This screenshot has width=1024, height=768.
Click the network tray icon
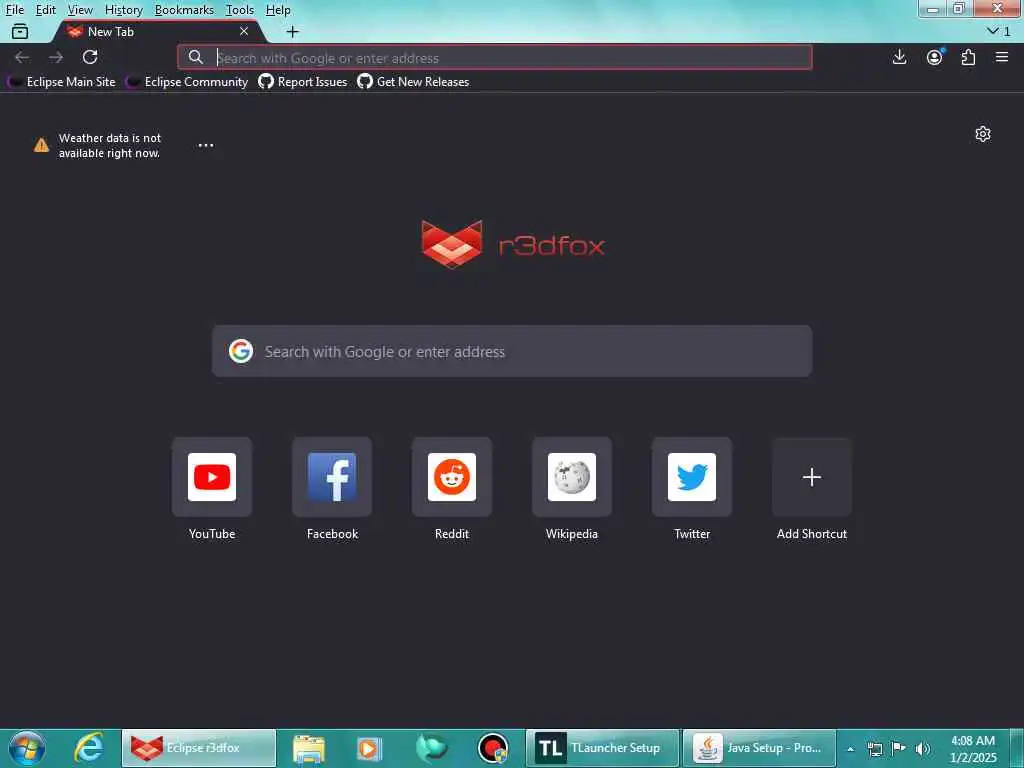pos(874,749)
